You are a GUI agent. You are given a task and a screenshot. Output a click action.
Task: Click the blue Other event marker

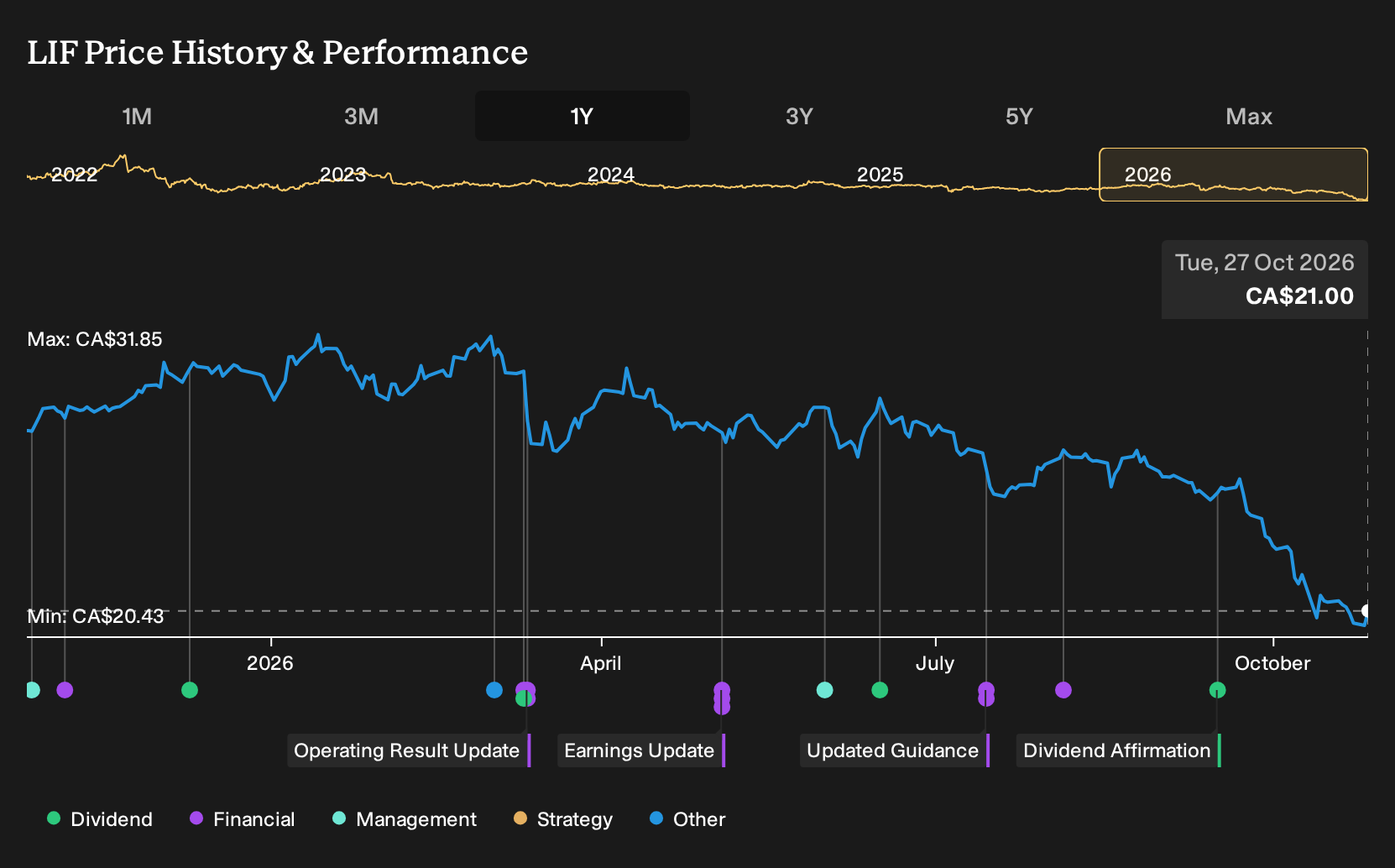pos(494,690)
